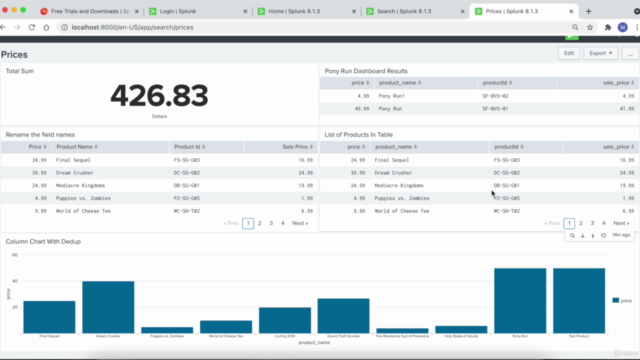Close the Search | Splunk tab
Screen dimensions: 640x360
tap(462, 11)
